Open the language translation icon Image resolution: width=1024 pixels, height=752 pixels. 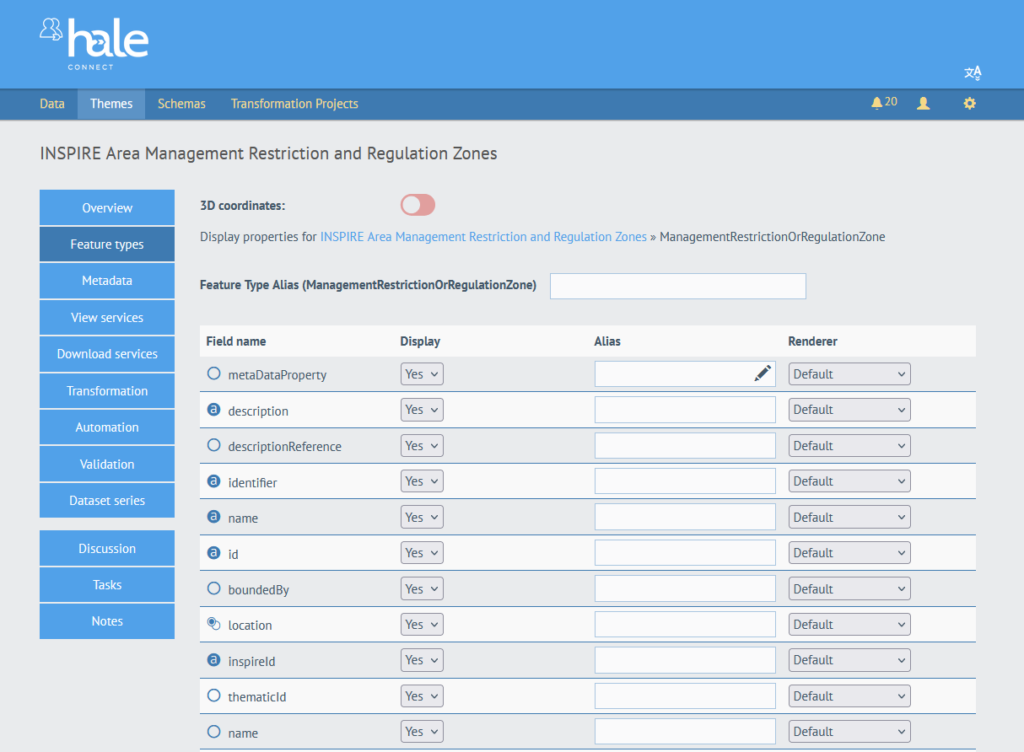coord(972,73)
